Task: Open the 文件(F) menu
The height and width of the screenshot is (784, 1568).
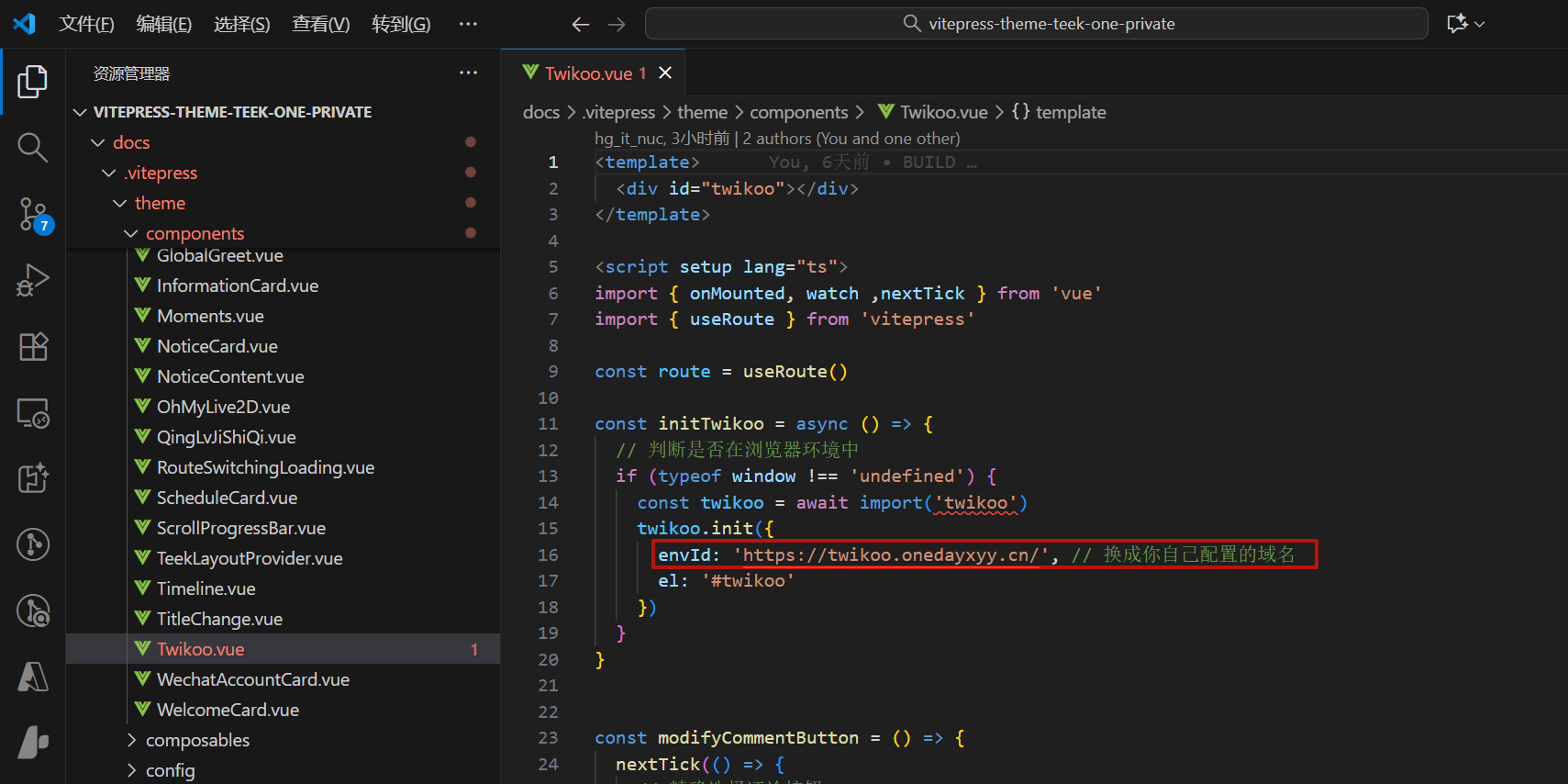Action: tap(86, 24)
